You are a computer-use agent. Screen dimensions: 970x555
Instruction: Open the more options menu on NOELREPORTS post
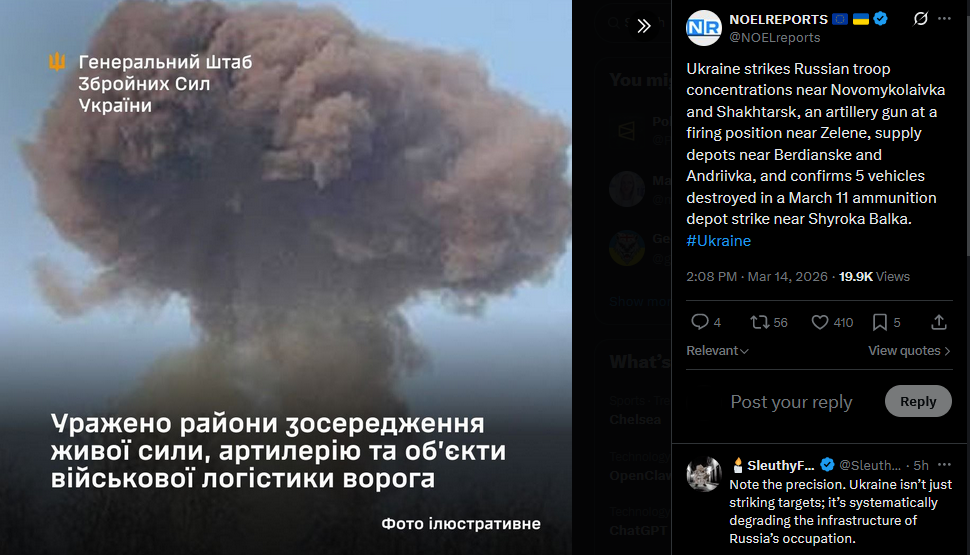[944, 19]
